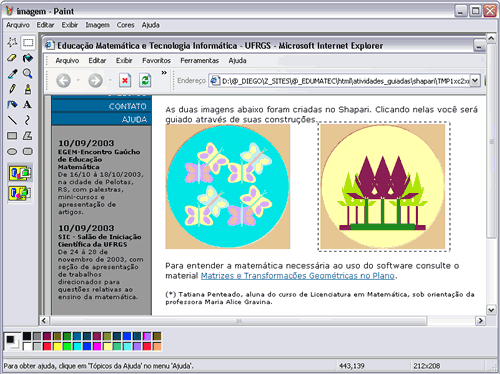Pick the yellow color swatch

pos(57,346)
